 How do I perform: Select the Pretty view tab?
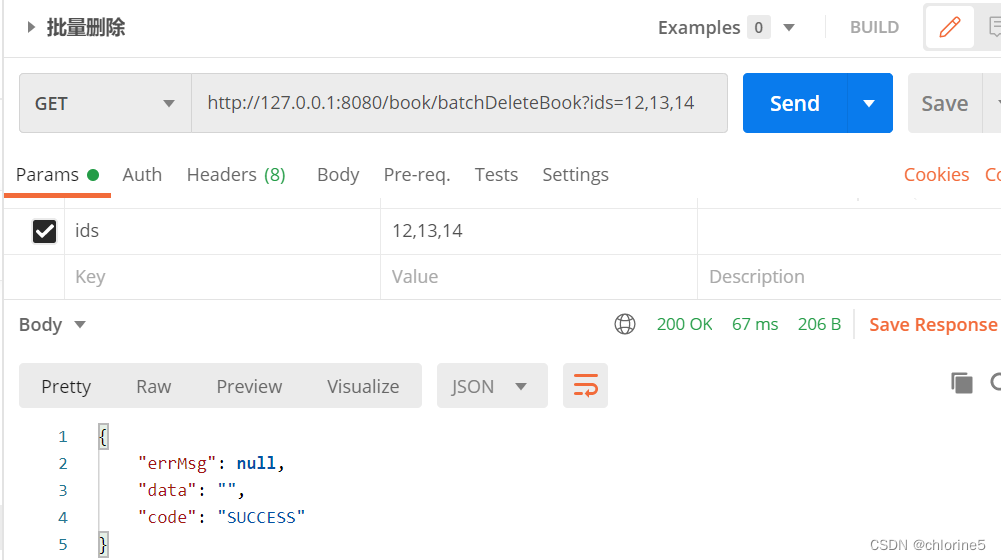click(x=66, y=386)
